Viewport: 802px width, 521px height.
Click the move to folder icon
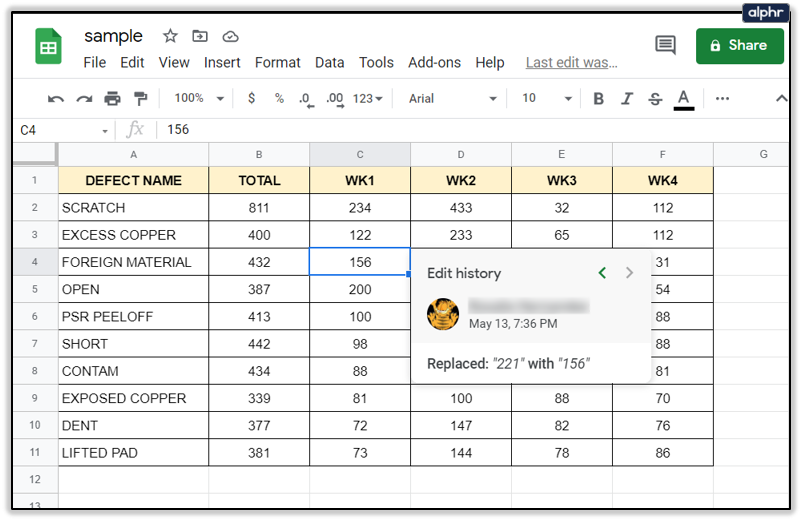point(200,36)
